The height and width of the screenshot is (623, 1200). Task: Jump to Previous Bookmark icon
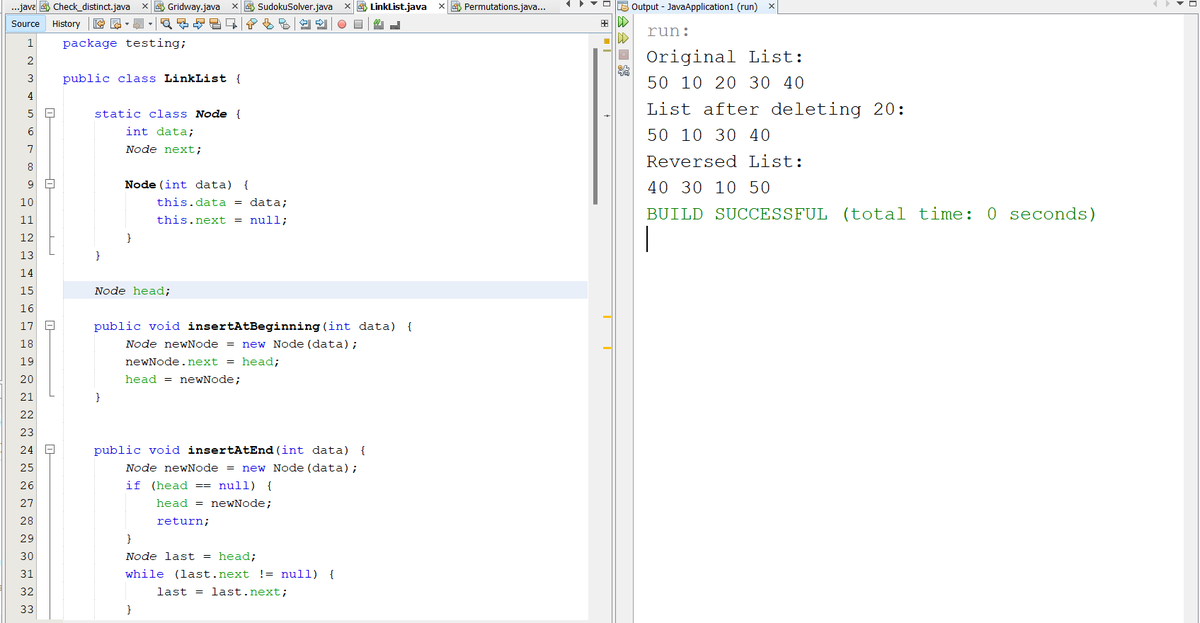(251, 24)
